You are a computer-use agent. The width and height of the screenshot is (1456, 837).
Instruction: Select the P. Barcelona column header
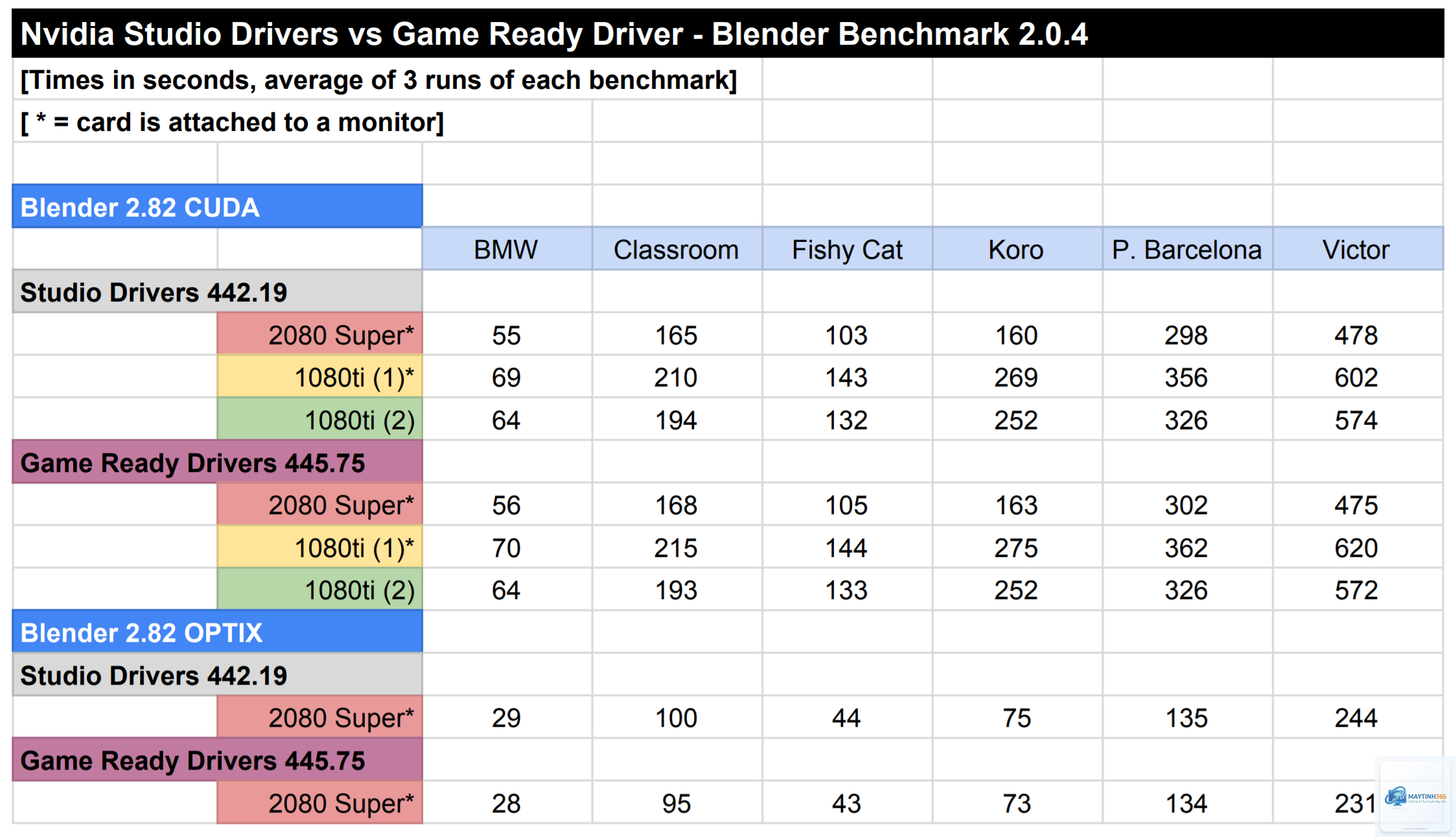[x=1187, y=250]
